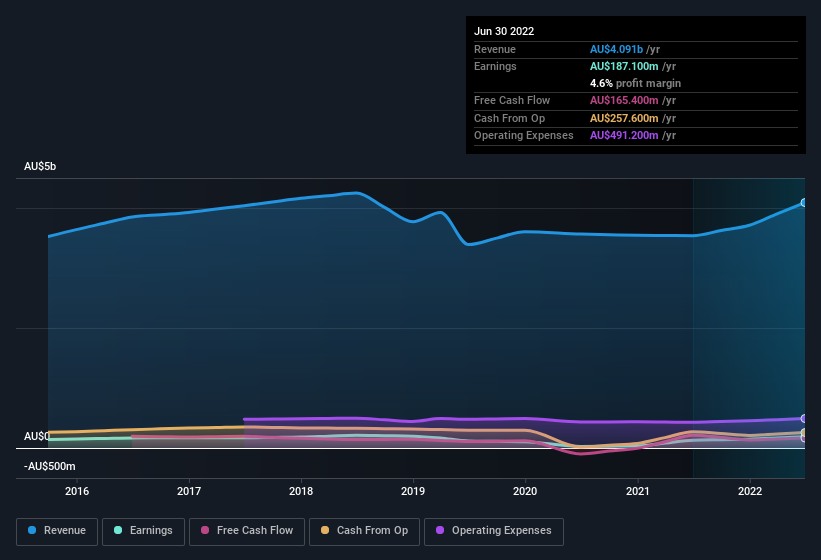821x560 pixels.
Task: Click the Operating Expenses tooltip label
Action: coord(524,135)
